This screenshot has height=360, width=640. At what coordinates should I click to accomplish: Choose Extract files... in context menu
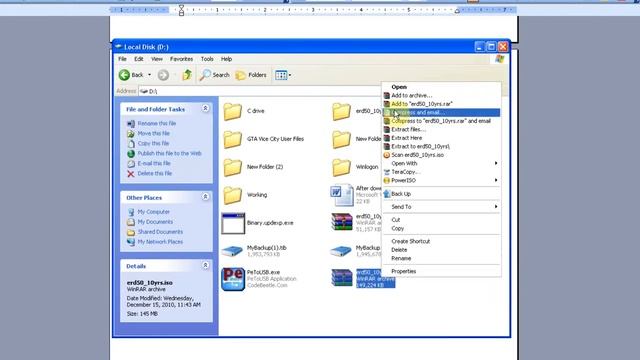pyautogui.click(x=441, y=129)
